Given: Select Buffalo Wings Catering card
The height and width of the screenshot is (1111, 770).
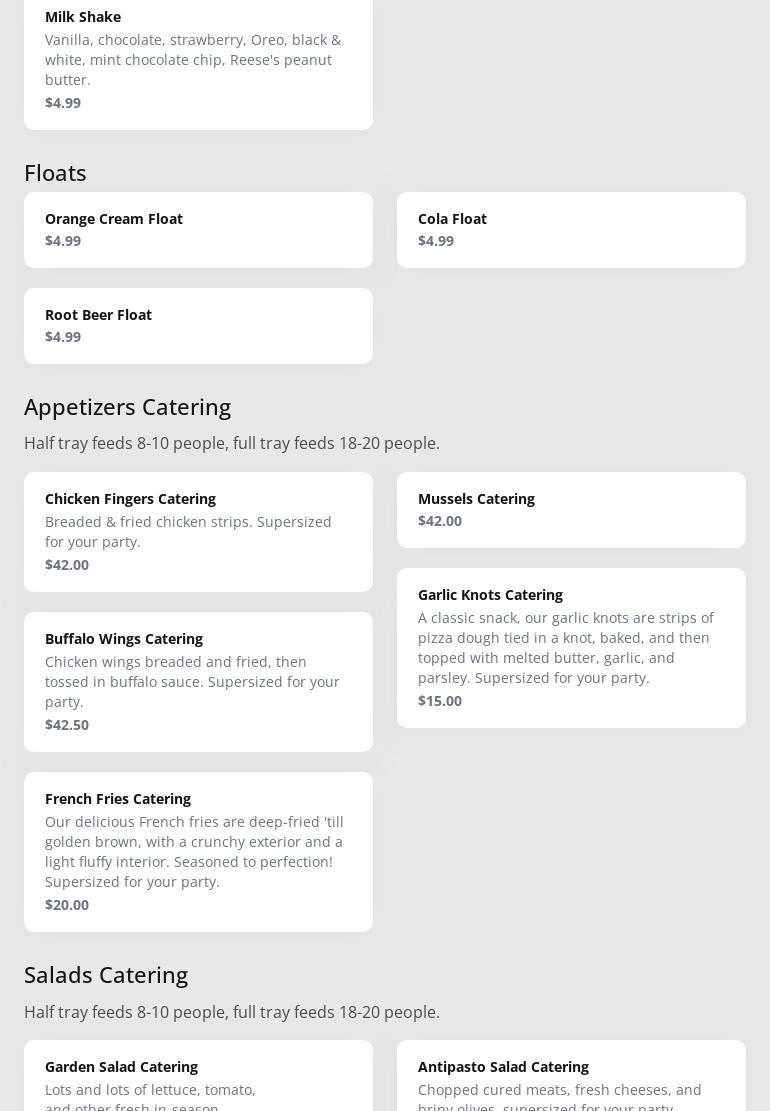Looking at the screenshot, I should (198, 682).
